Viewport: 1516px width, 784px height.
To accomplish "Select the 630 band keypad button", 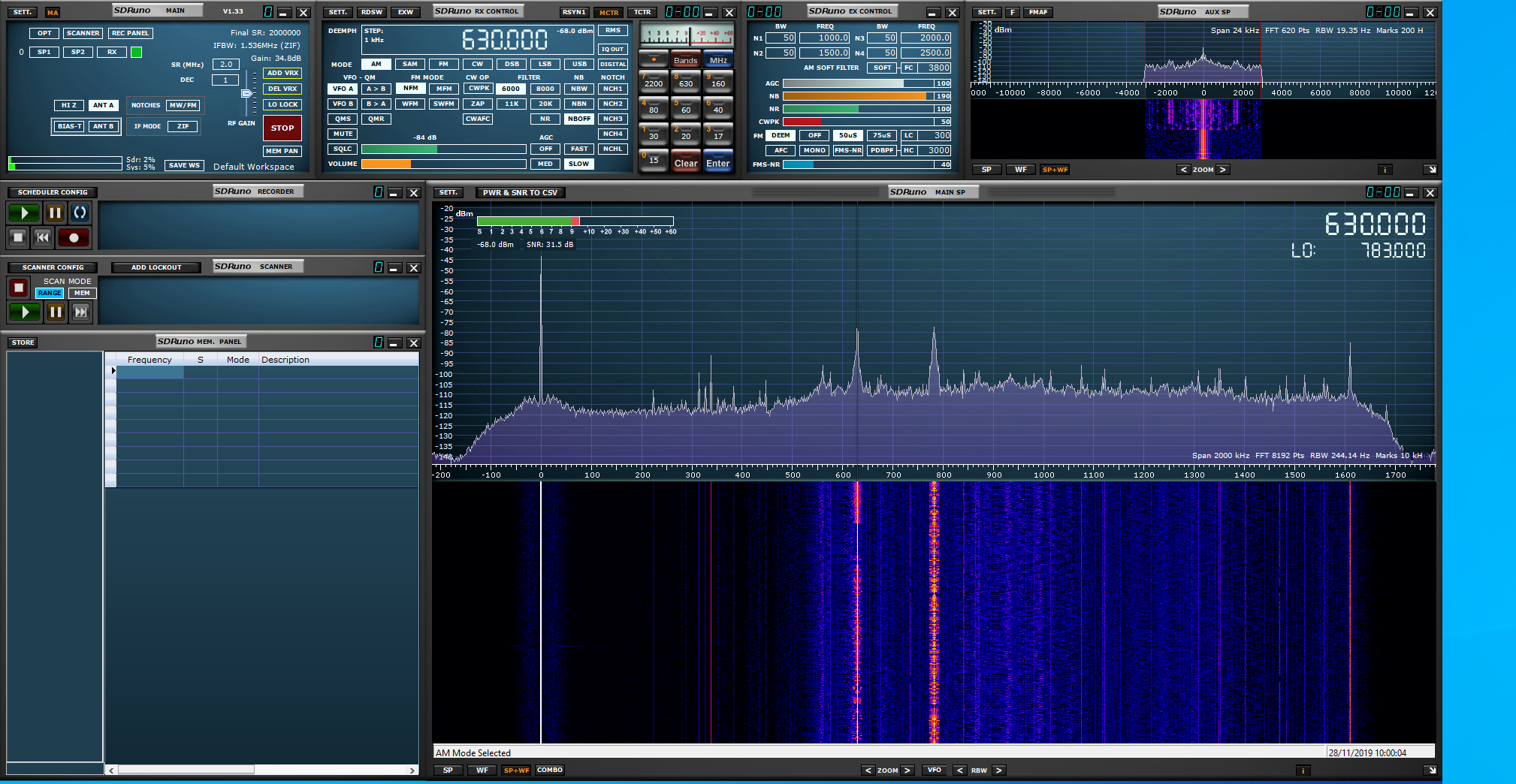I will pos(686,80).
